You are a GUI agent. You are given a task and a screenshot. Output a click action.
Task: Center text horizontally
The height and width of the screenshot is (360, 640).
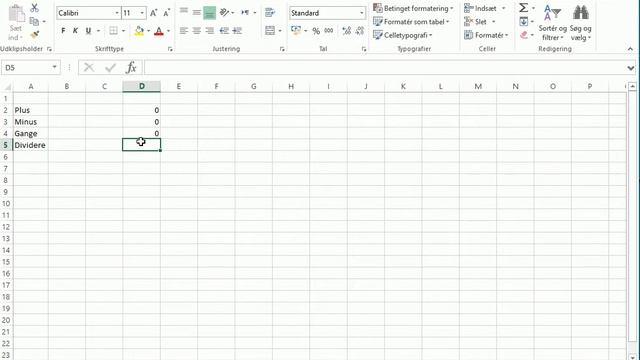pyautogui.click(x=197, y=31)
